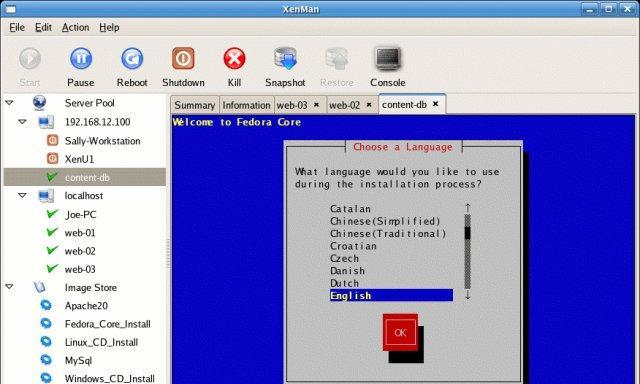Close the web-02 tab
Image resolution: width=640 pixels, height=384 pixels.
(x=369, y=105)
